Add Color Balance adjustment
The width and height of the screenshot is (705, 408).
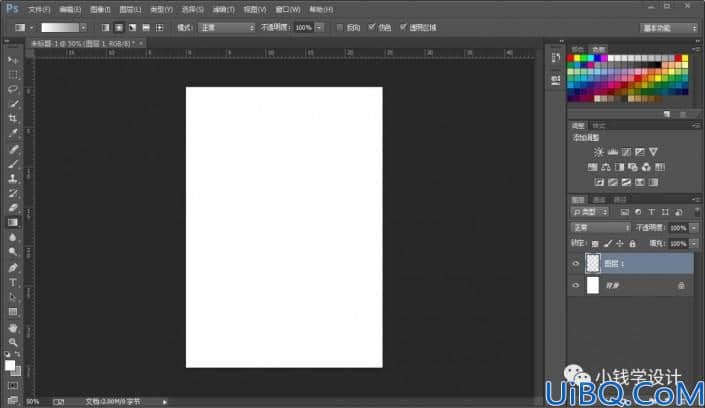tap(606, 167)
